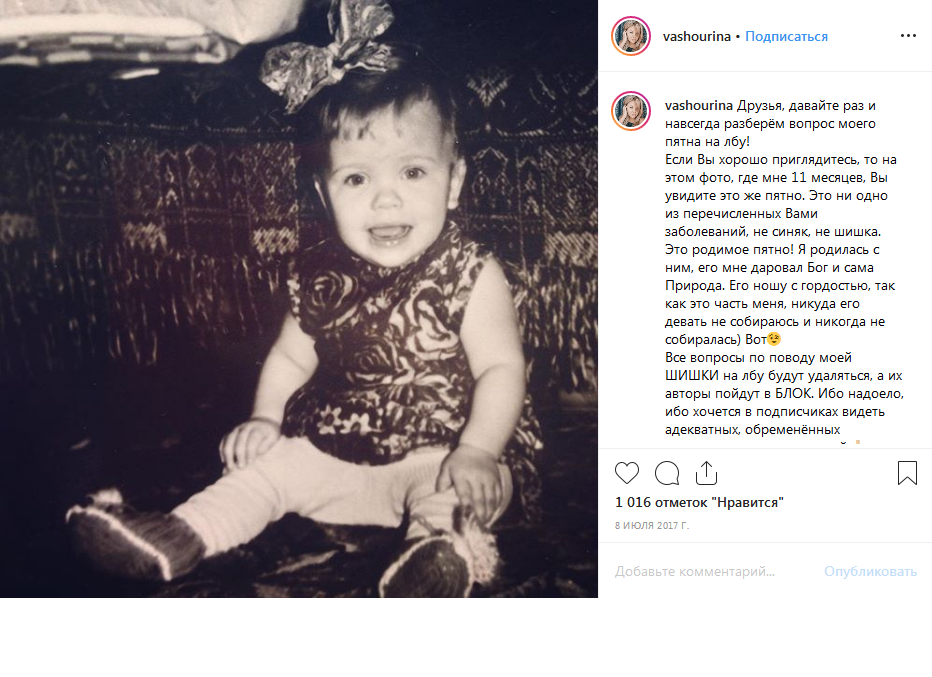Share the post using the share icon
The image size is (932, 677).
[706, 473]
